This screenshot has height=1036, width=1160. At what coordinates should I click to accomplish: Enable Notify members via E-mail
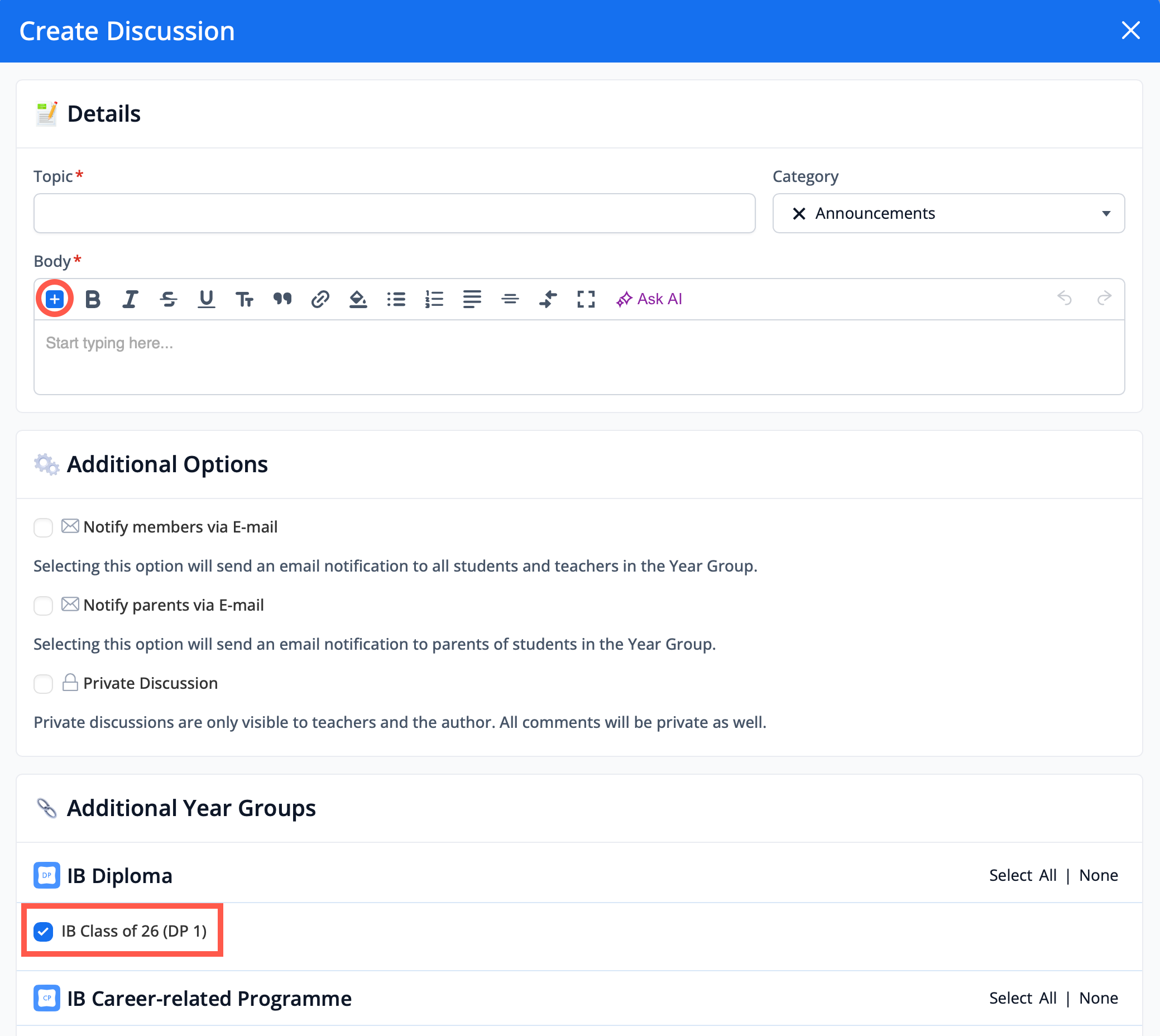pos(42,527)
